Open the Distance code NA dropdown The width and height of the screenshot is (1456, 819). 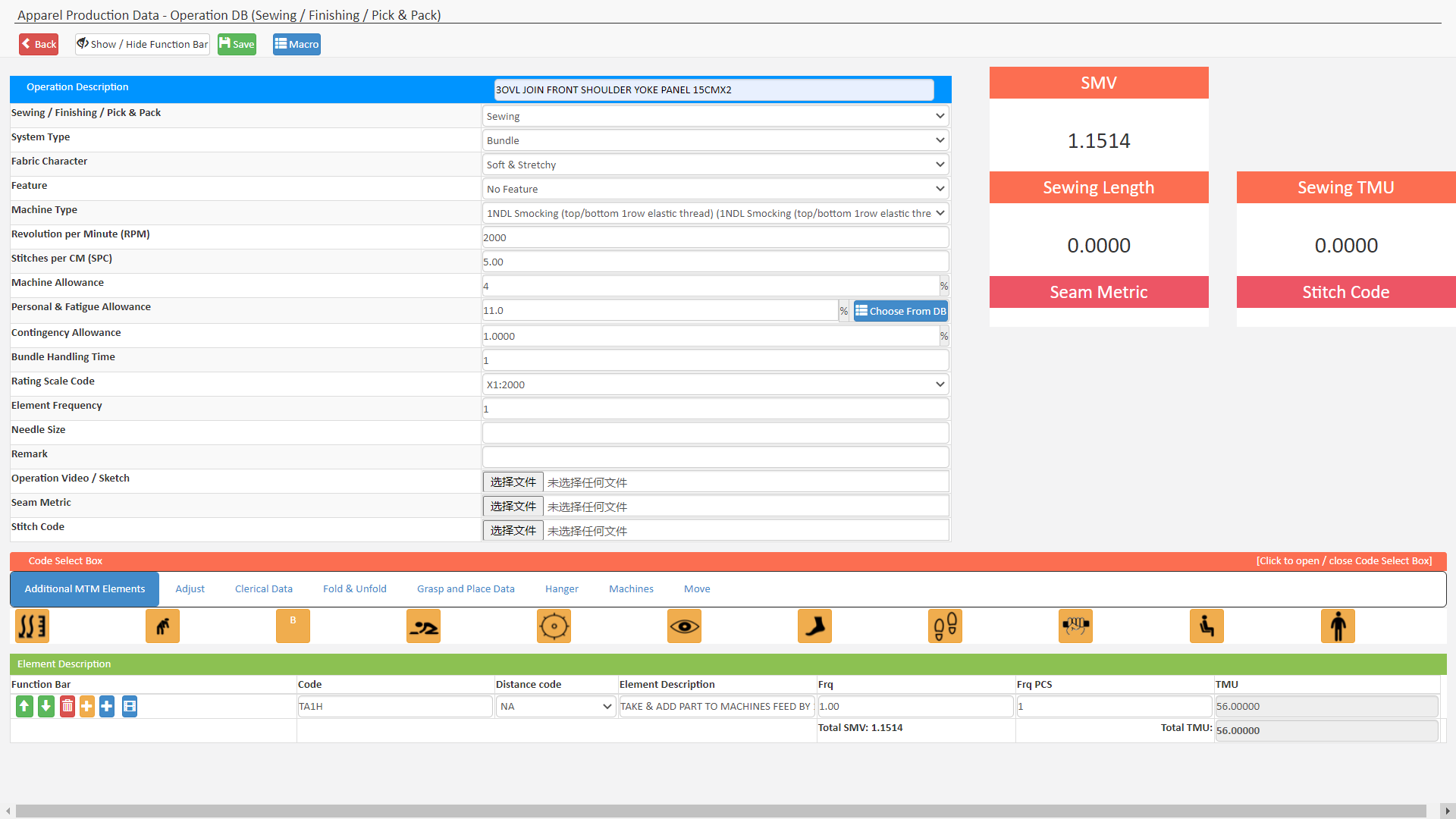555,707
